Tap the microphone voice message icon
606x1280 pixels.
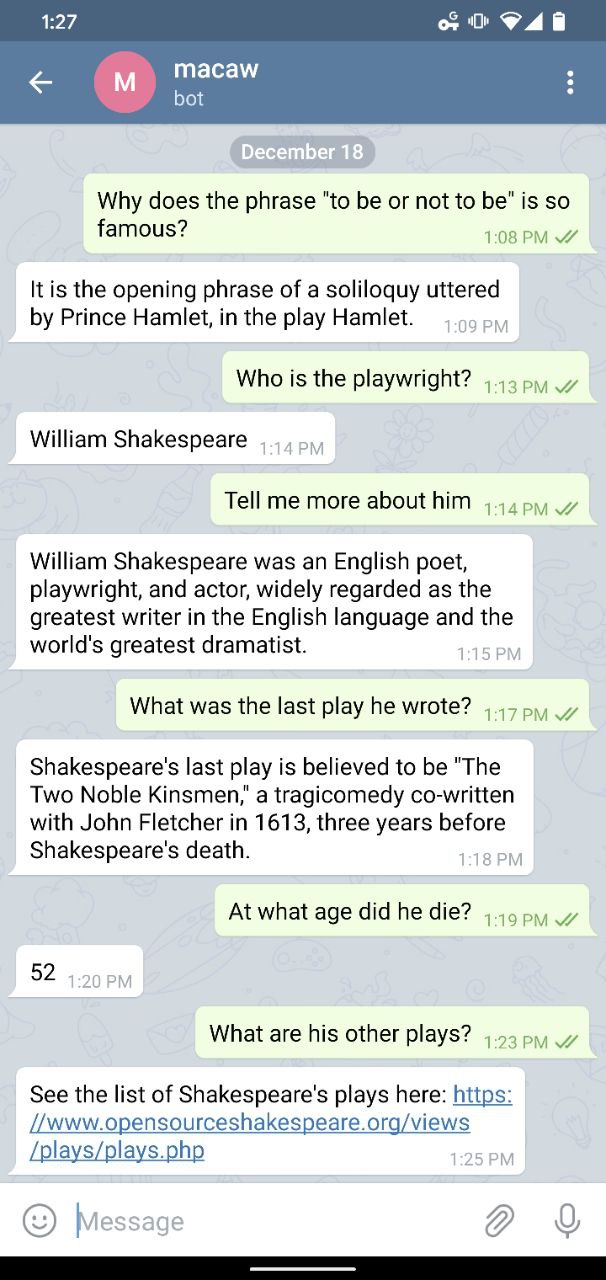567,1220
